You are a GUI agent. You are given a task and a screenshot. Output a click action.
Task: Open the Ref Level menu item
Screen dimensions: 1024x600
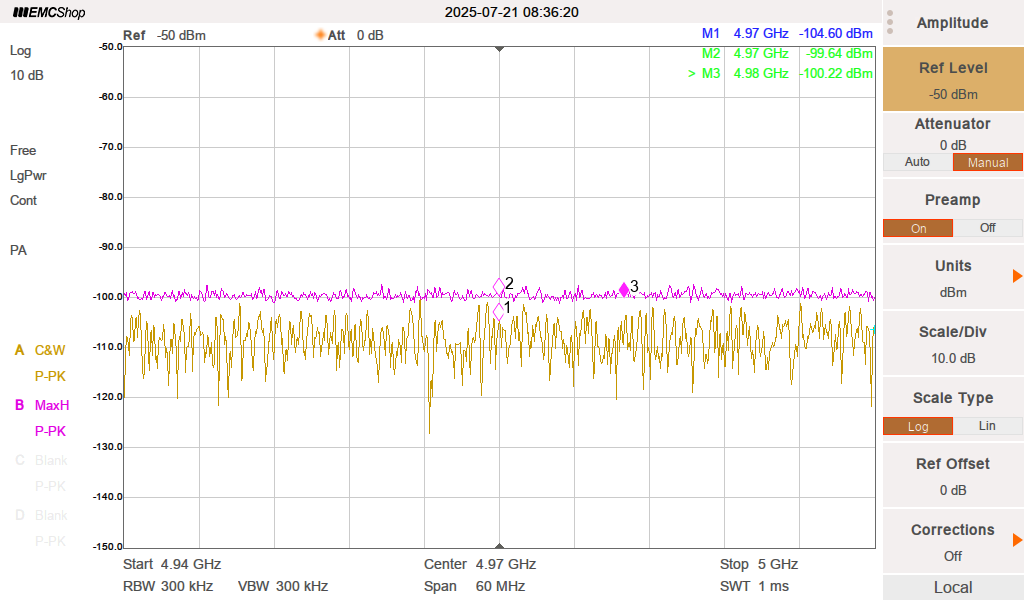pyautogui.click(x=953, y=80)
